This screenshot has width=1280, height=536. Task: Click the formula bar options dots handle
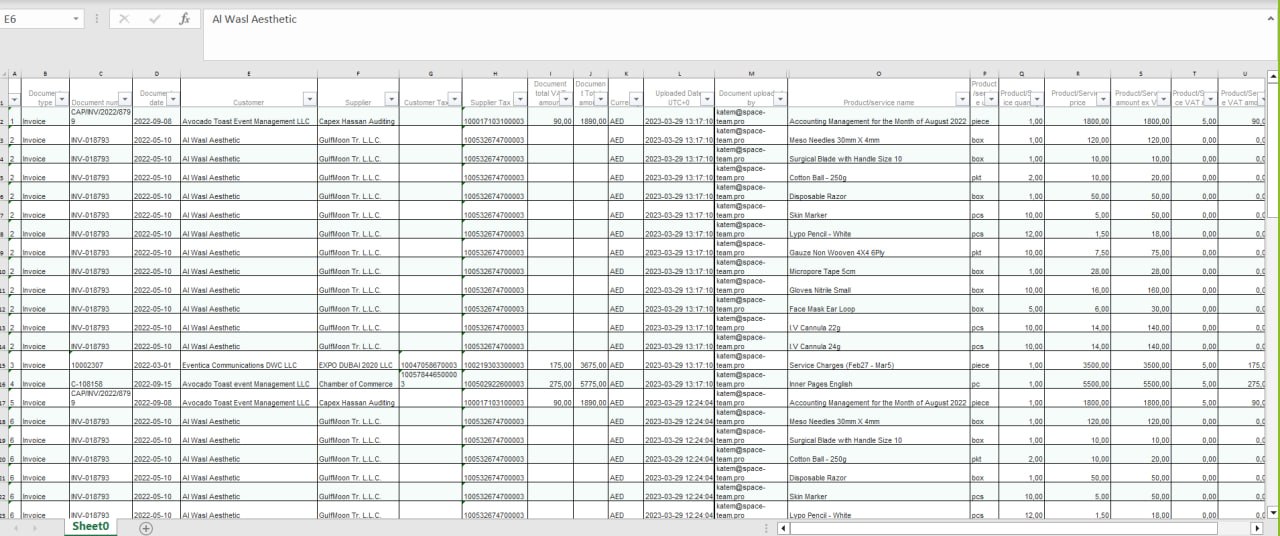tap(96, 19)
